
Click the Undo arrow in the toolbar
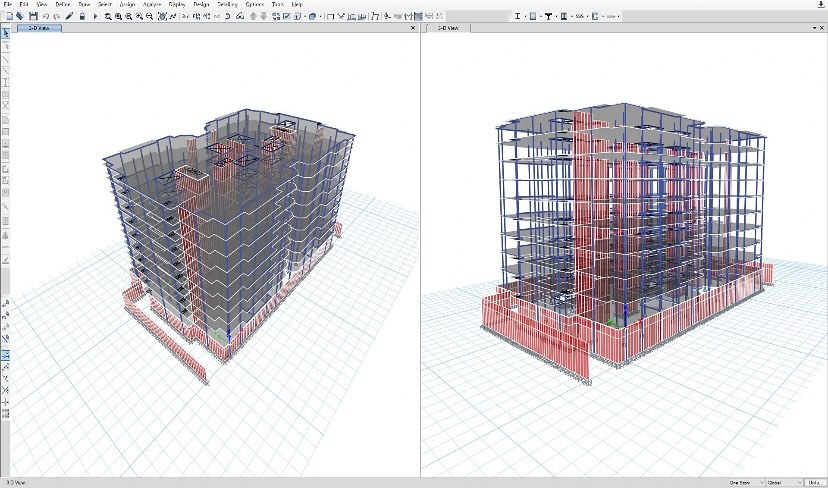click(x=46, y=17)
